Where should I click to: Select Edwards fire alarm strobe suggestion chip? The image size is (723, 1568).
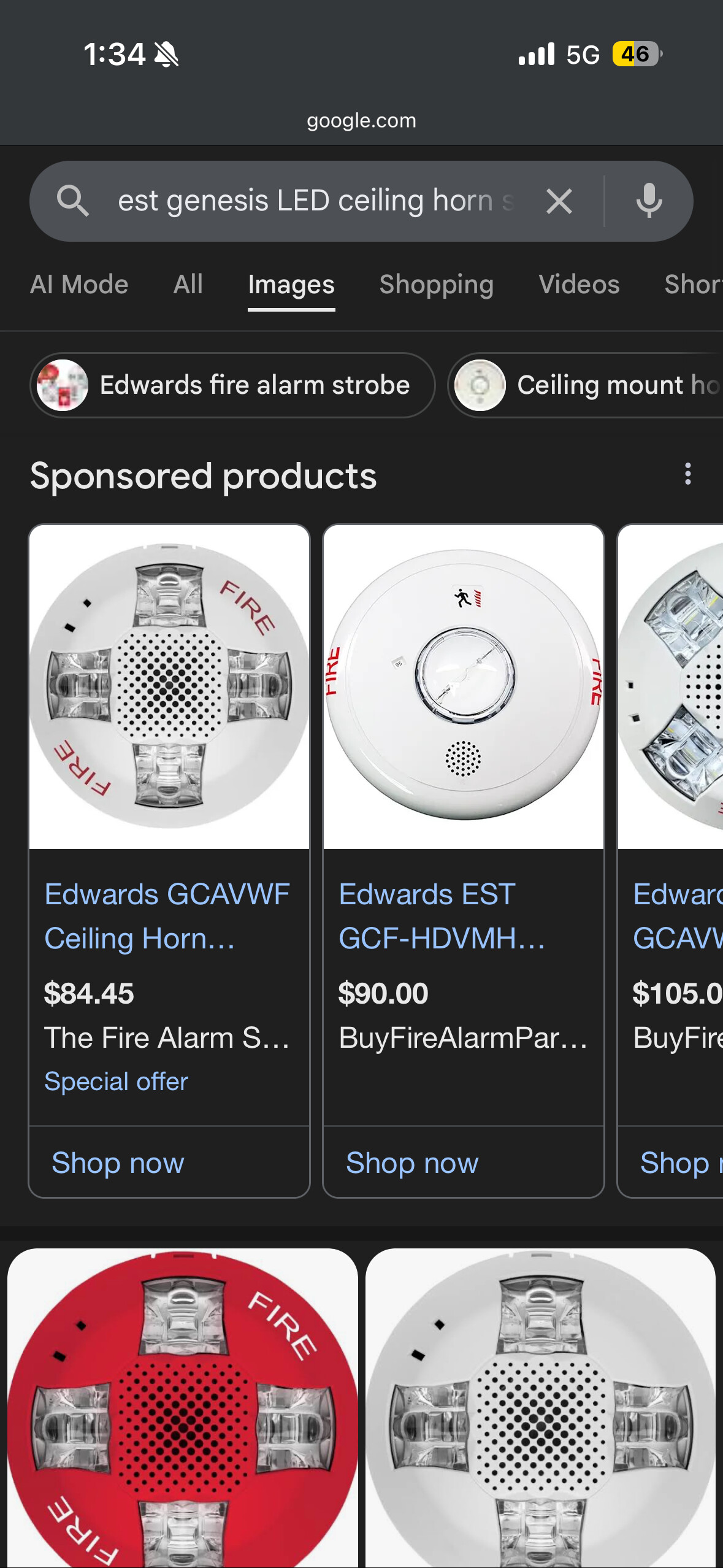click(254, 385)
